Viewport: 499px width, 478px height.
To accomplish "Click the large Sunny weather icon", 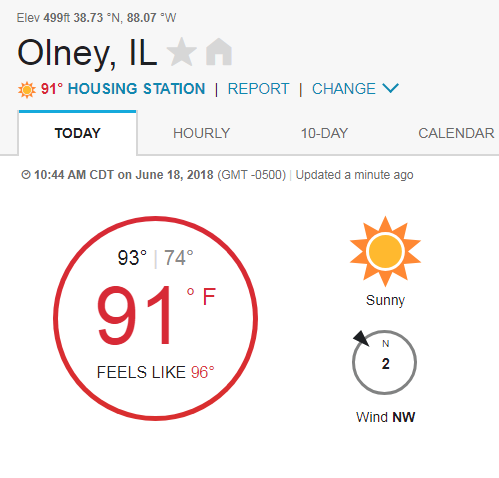I will click(x=385, y=251).
